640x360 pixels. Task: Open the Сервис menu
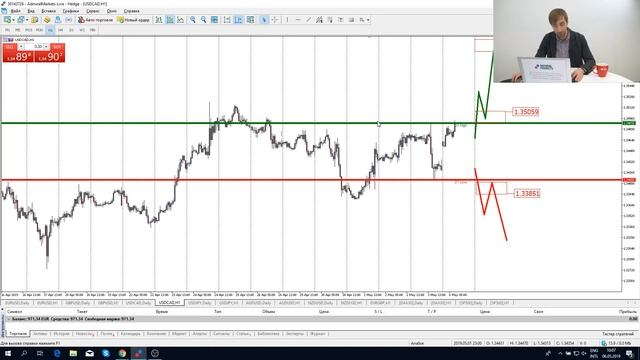point(93,11)
